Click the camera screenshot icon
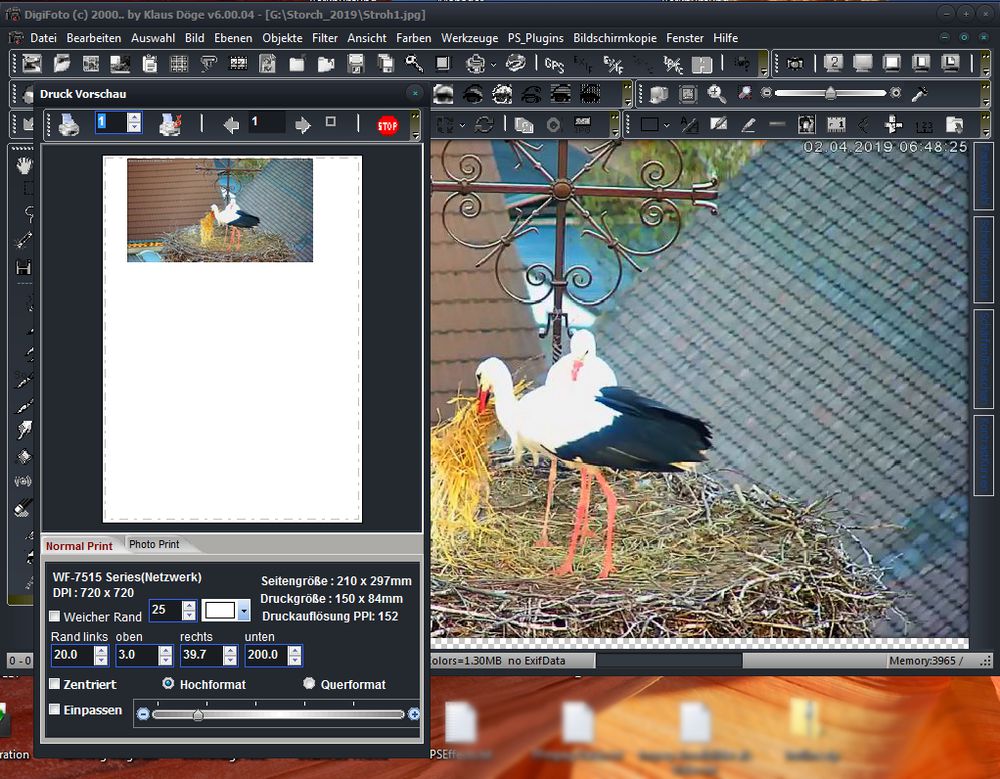 click(x=794, y=64)
